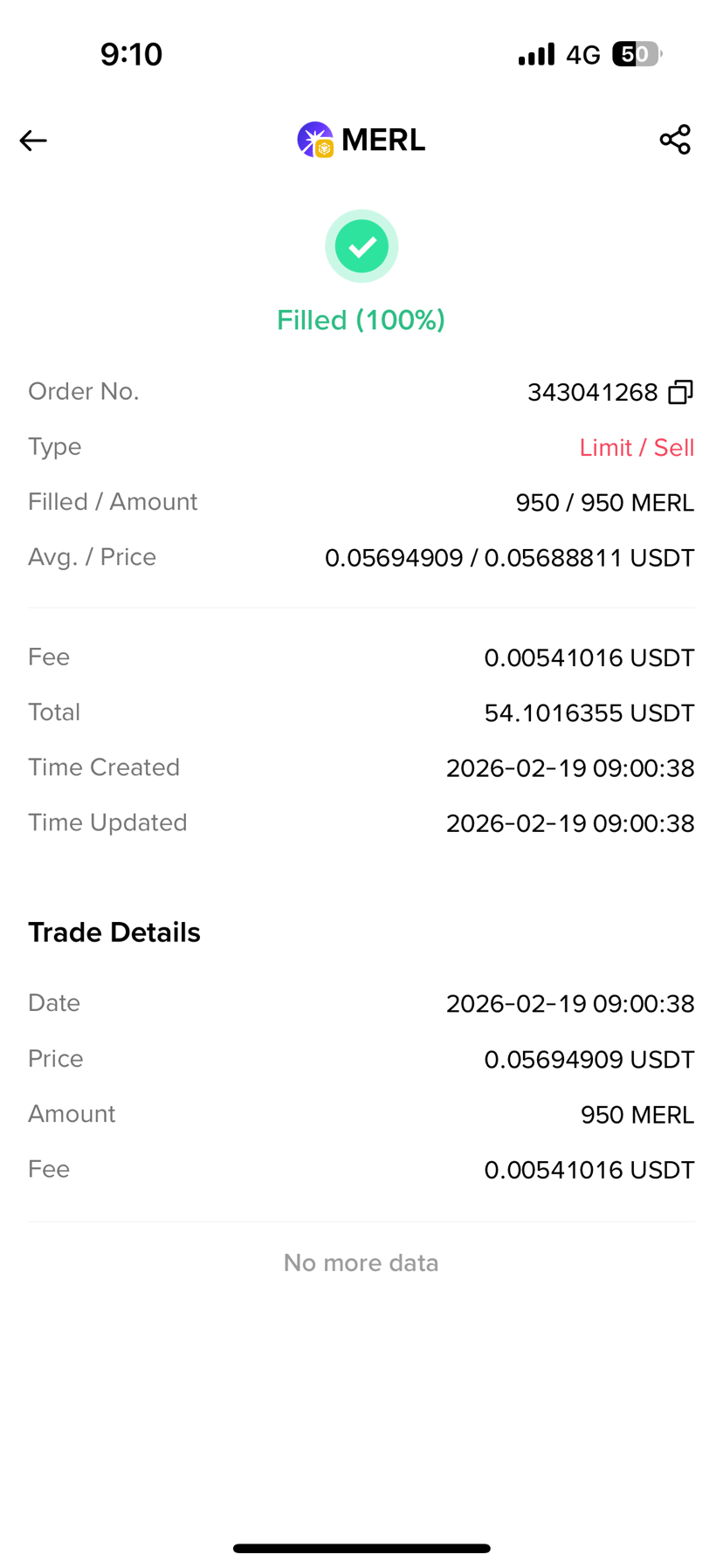Tap the Trade Details heading

click(114, 932)
